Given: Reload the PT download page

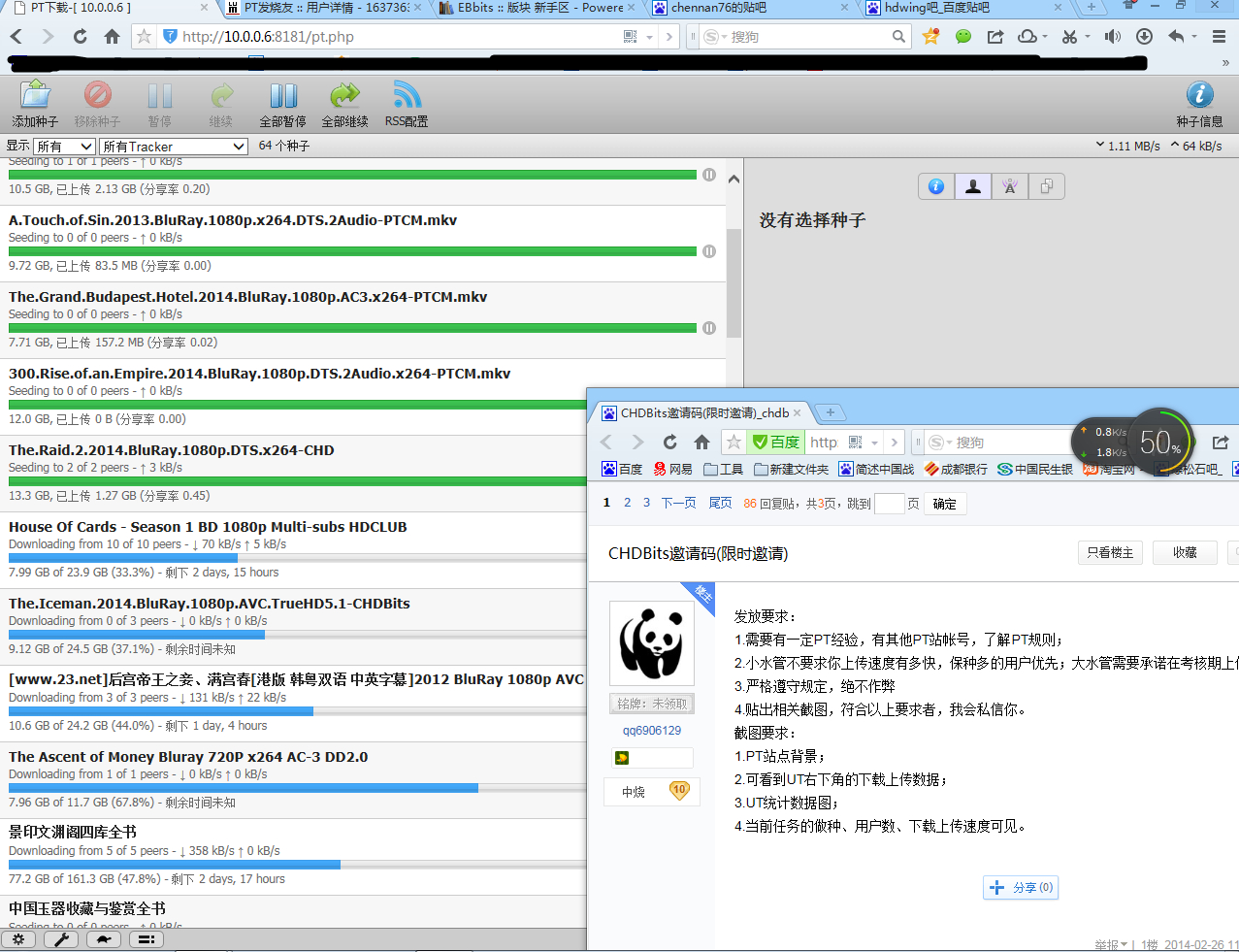Looking at the screenshot, I should [x=81, y=37].
